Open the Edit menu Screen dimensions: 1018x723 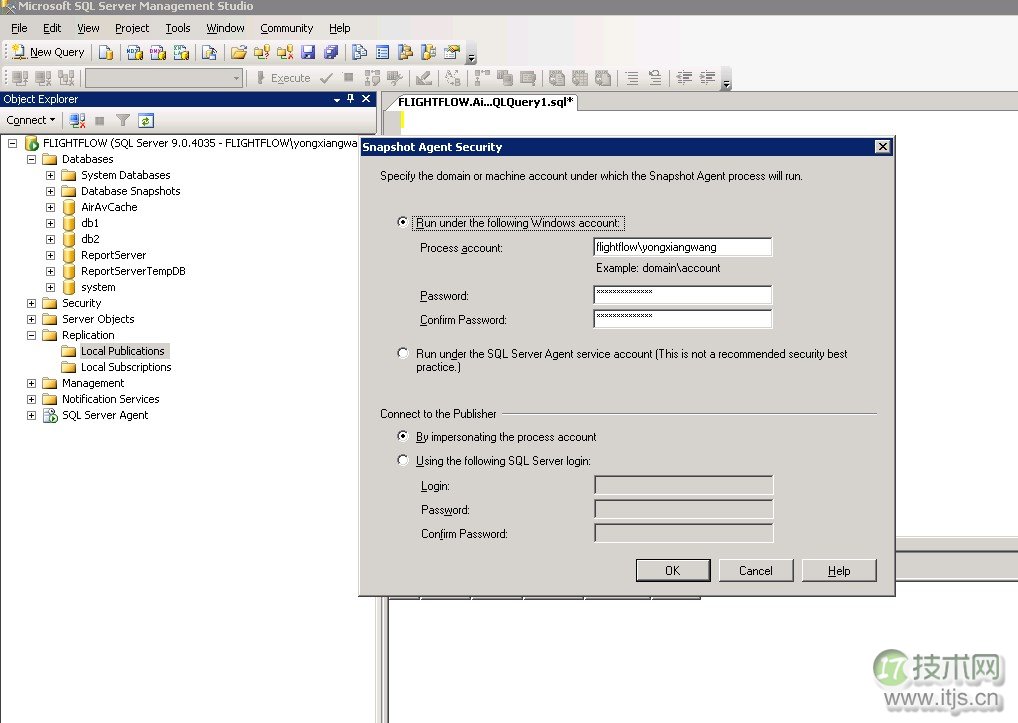coord(52,28)
